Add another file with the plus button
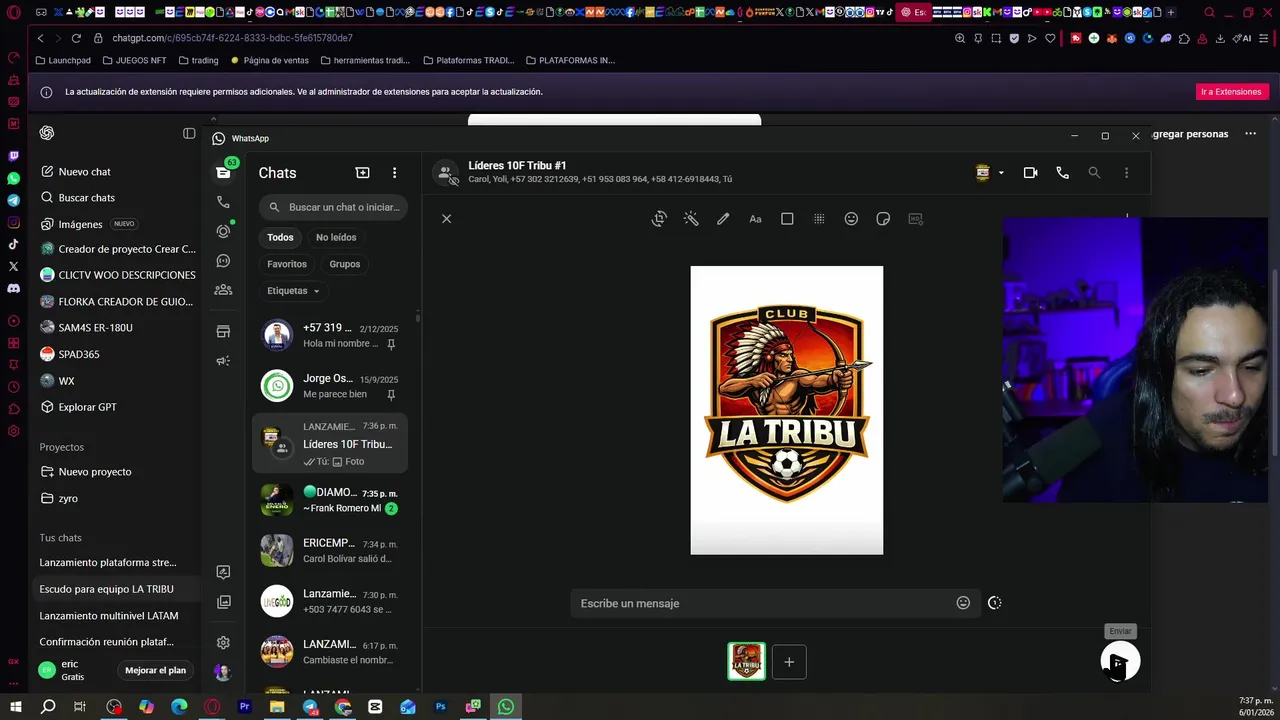 pyautogui.click(x=789, y=662)
